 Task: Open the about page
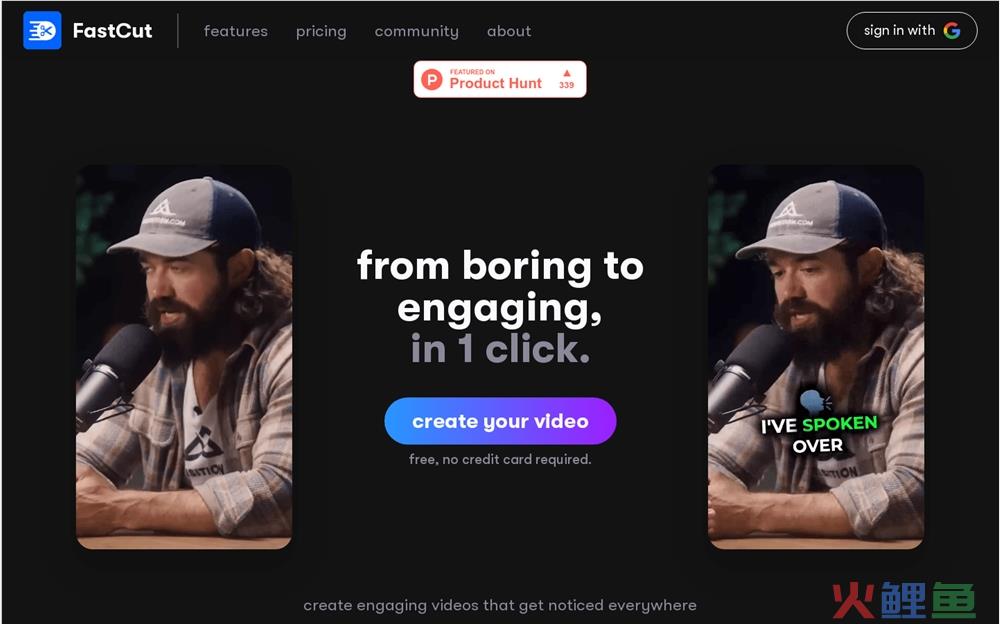509,31
